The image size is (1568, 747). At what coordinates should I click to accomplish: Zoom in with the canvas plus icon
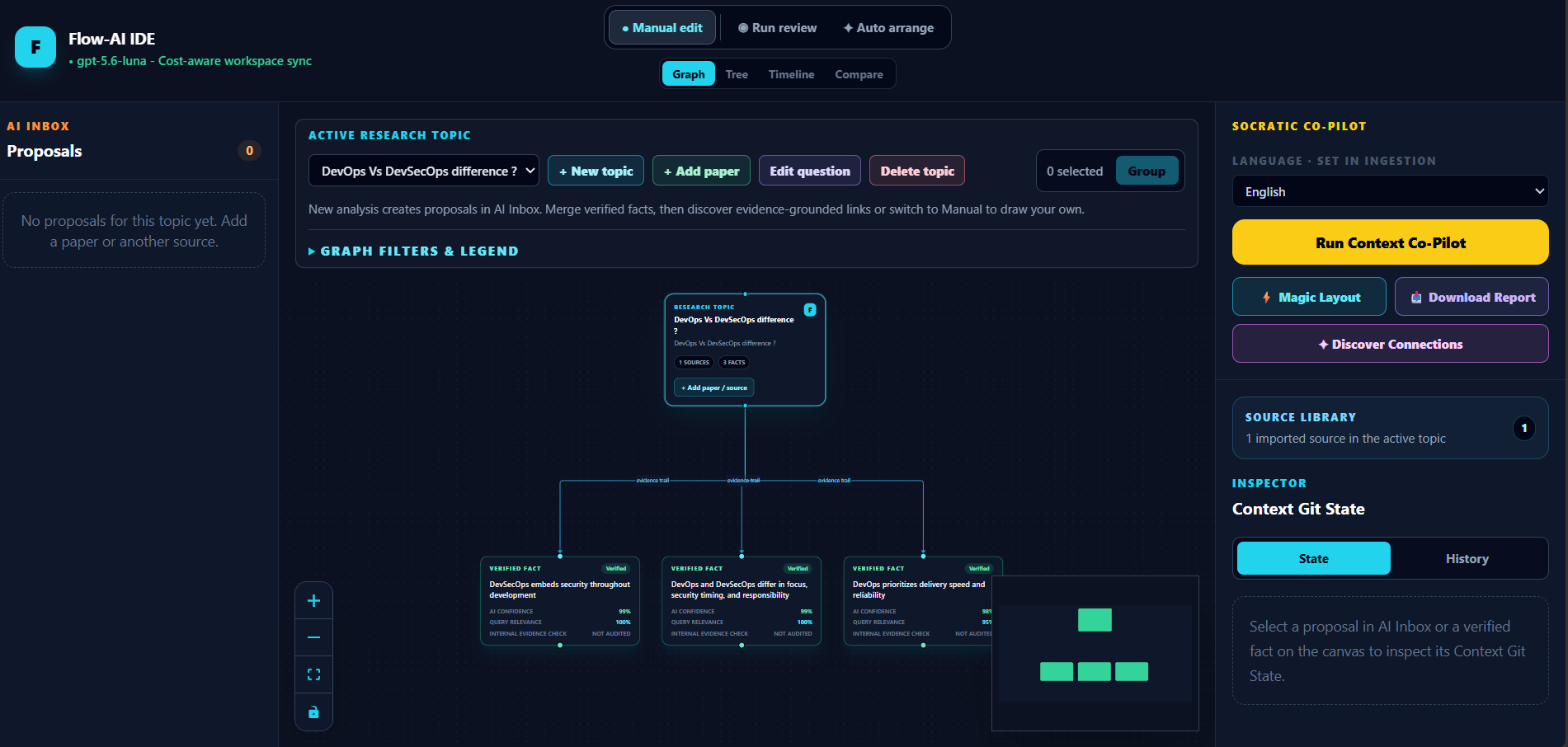[313, 600]
